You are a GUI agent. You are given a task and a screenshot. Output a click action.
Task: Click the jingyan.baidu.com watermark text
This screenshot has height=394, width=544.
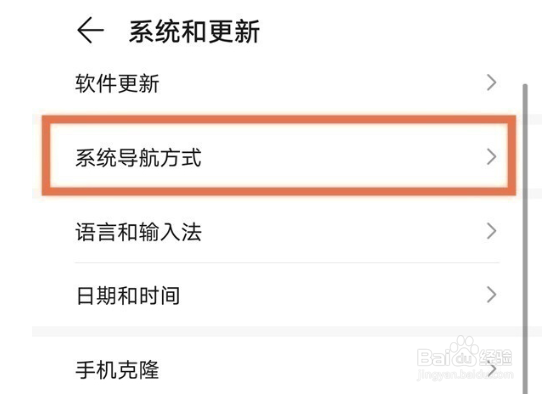coord(465,375)
